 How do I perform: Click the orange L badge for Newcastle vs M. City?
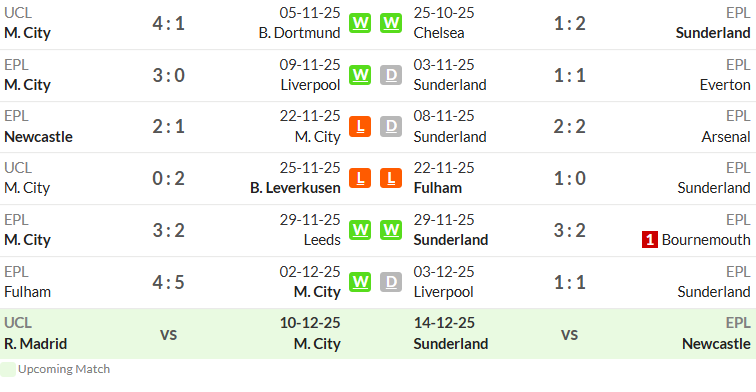pos(360,127)
